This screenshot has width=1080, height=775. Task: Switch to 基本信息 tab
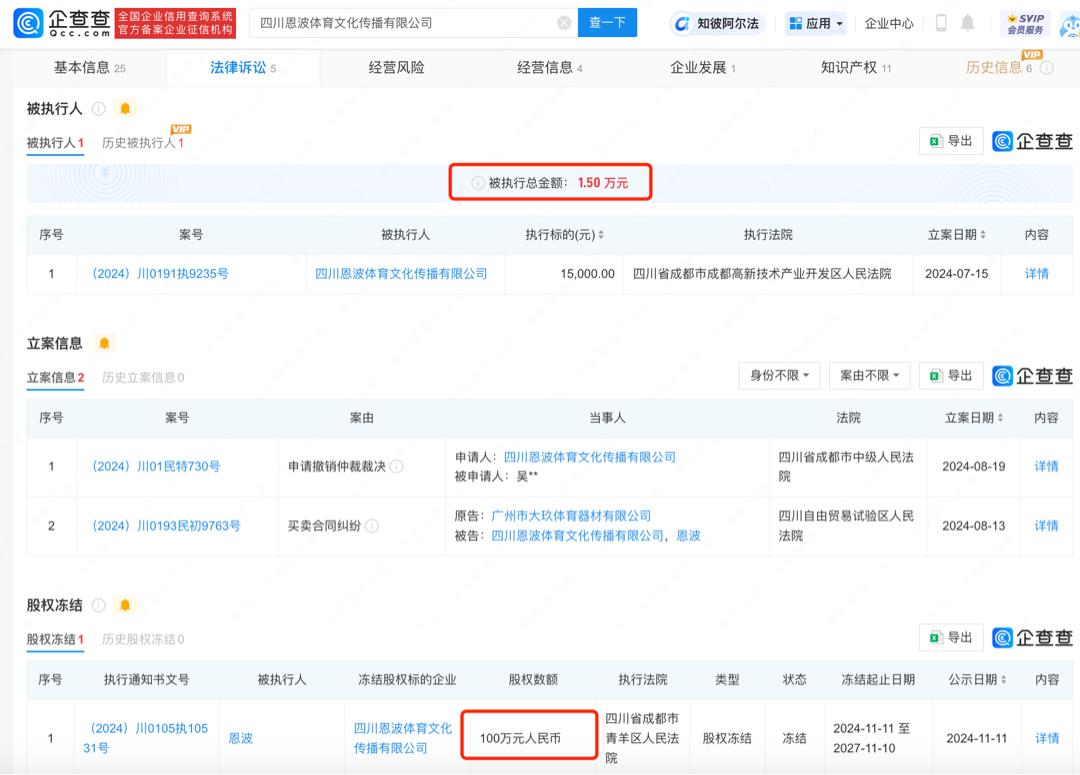(90, 68)
